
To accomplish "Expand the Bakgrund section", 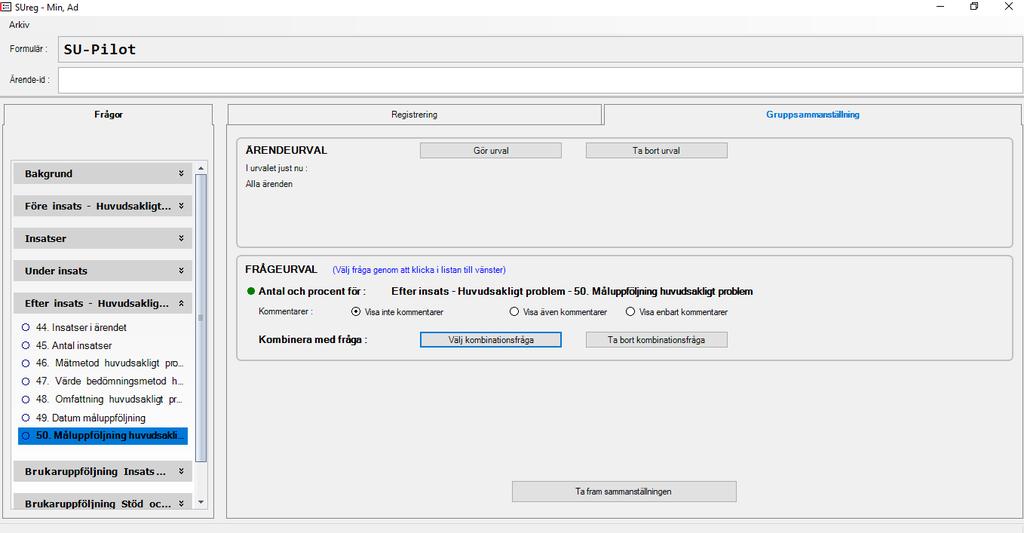I will click(x=103, y=174).
